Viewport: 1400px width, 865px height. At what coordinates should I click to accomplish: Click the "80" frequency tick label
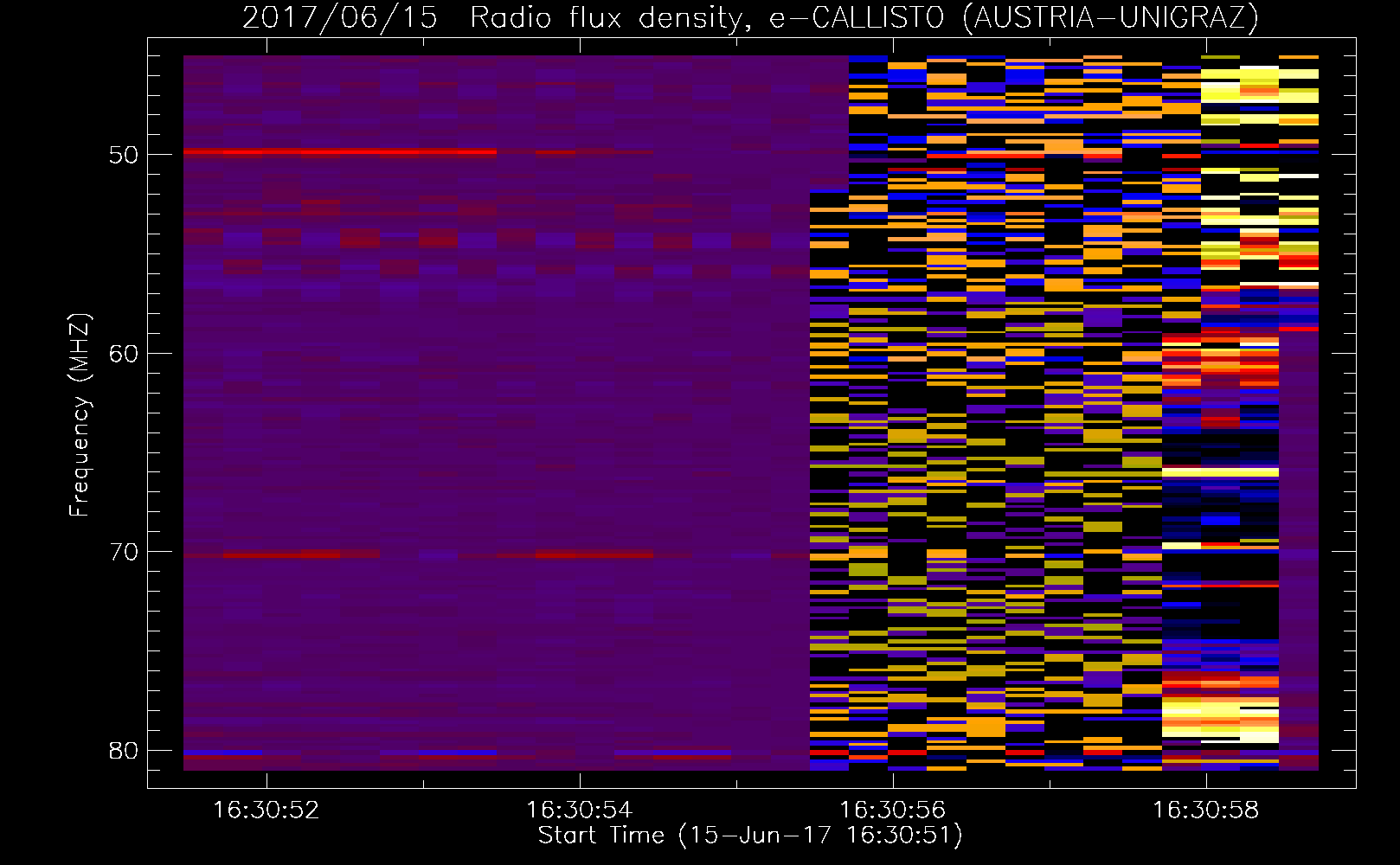124,751
